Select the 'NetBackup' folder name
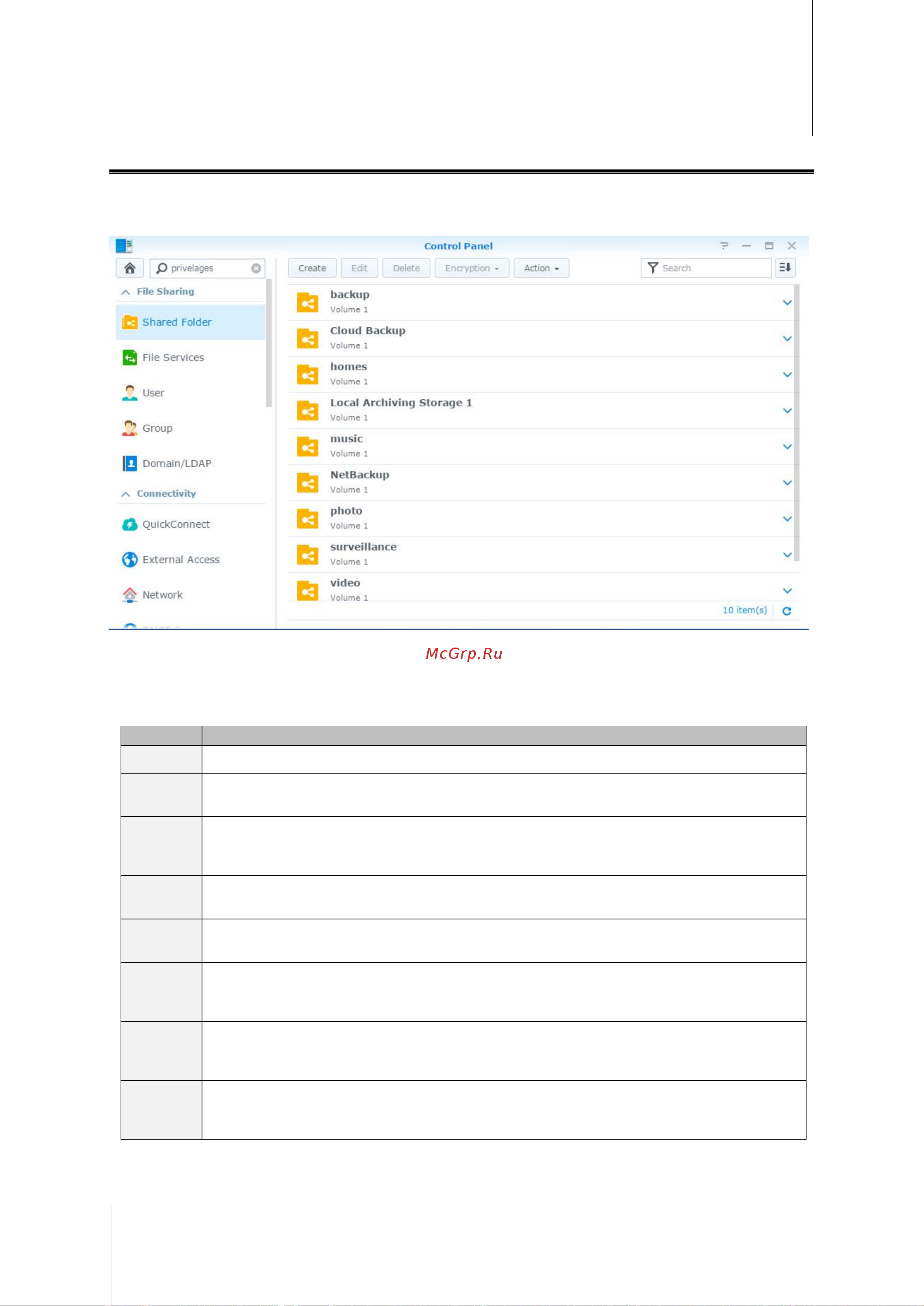 (x=359, y=475)
